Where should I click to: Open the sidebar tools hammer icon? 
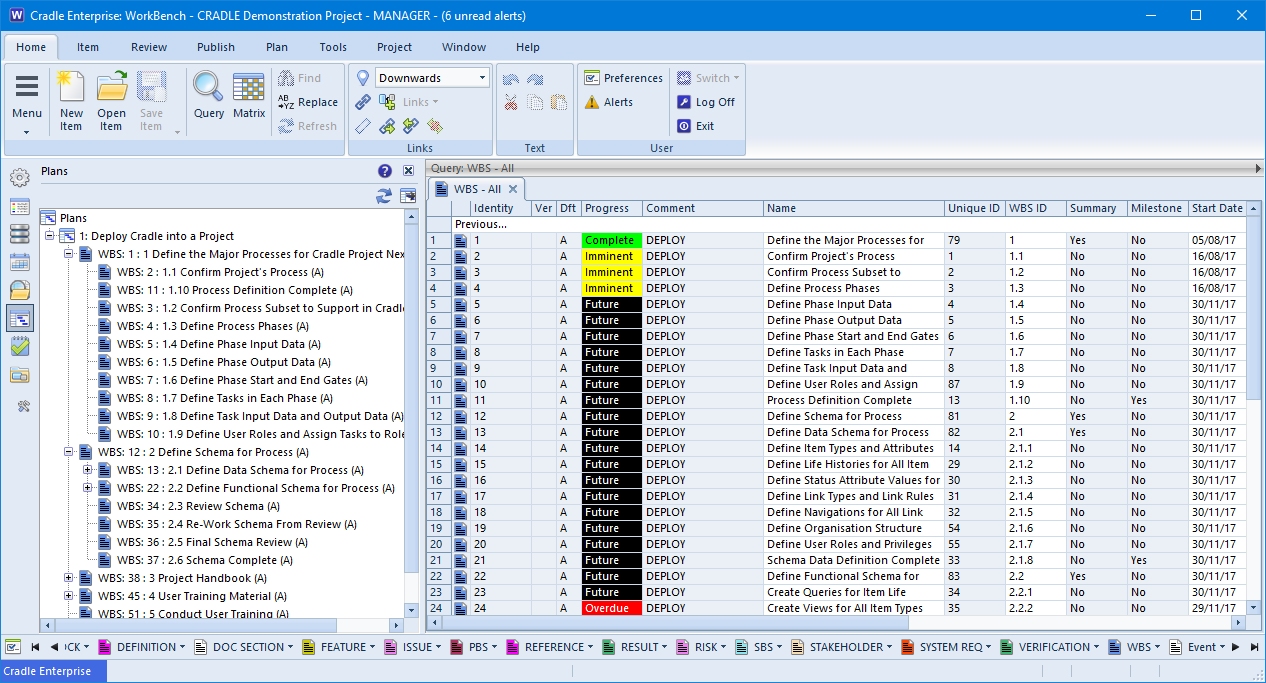[24, 406]
